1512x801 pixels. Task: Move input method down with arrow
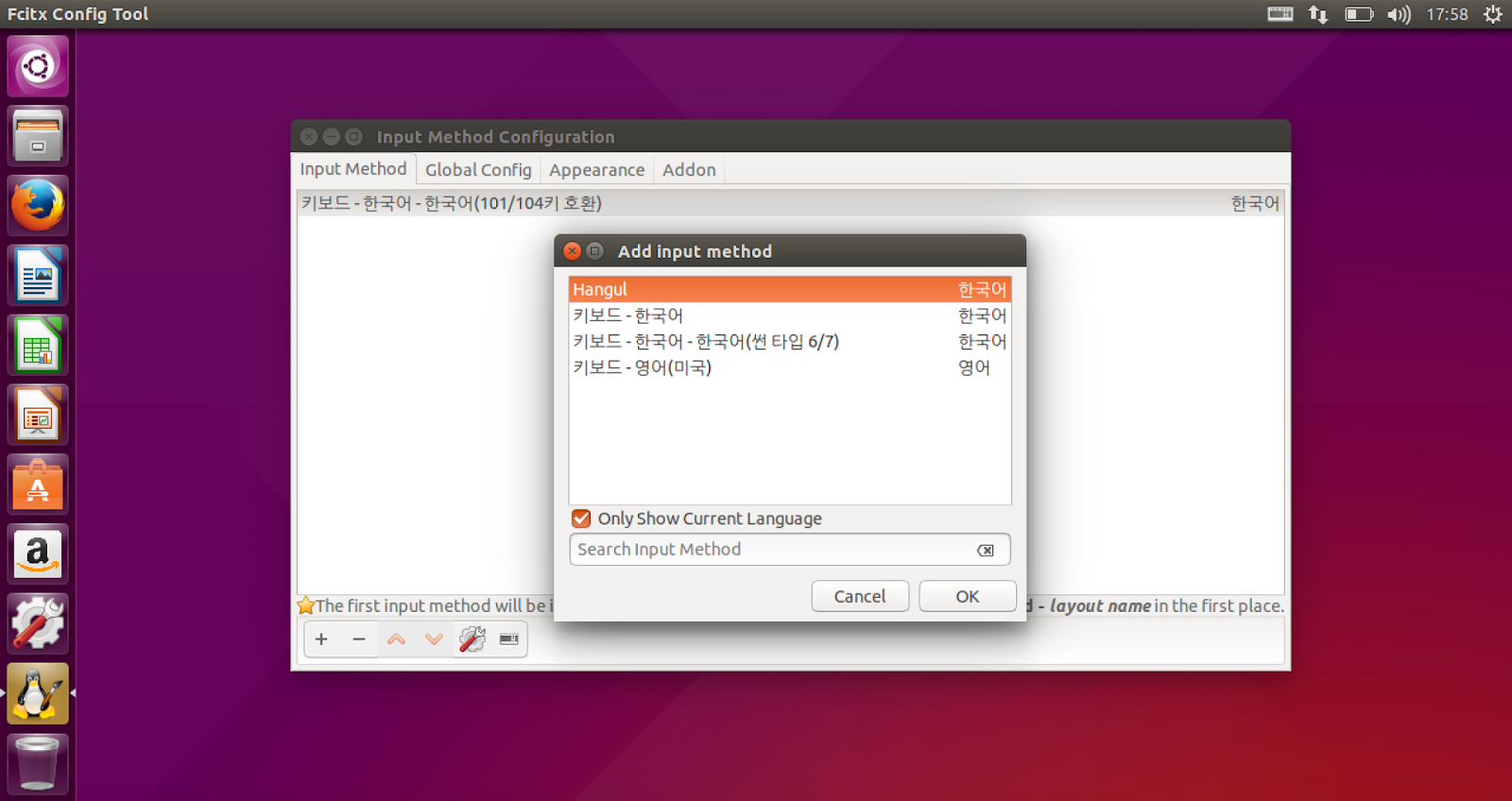click(435, 639)
